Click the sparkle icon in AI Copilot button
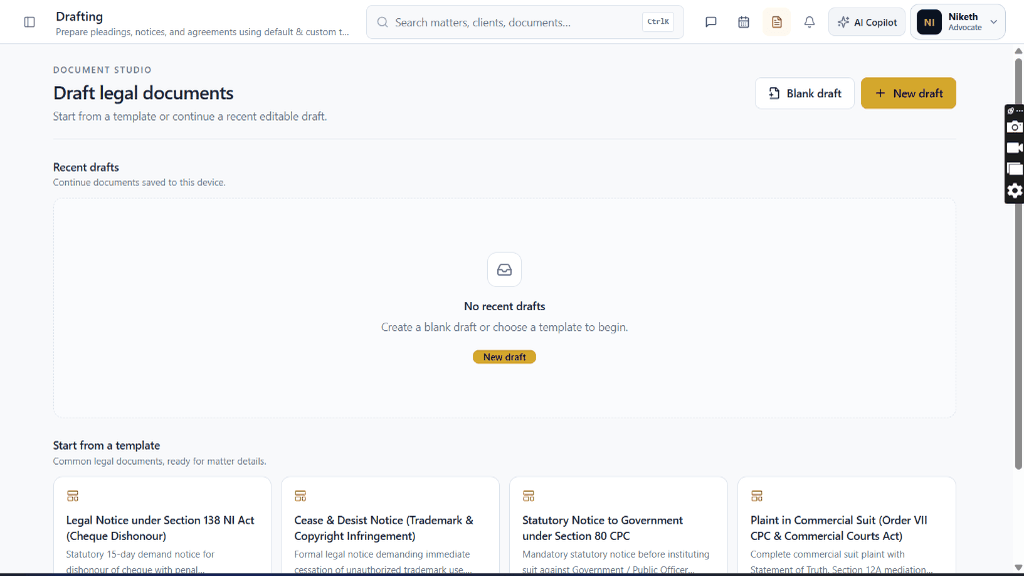The height and width of the screenshot is (576, 1024). 843,22
